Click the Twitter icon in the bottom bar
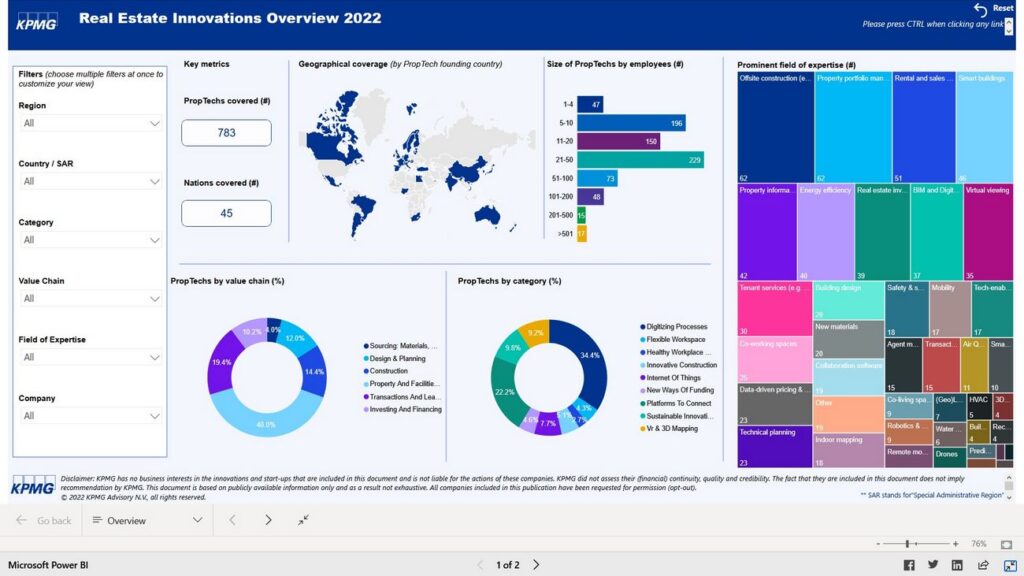Image resolution: width=1024 pixels, height=576 pixels. [933, 565]
